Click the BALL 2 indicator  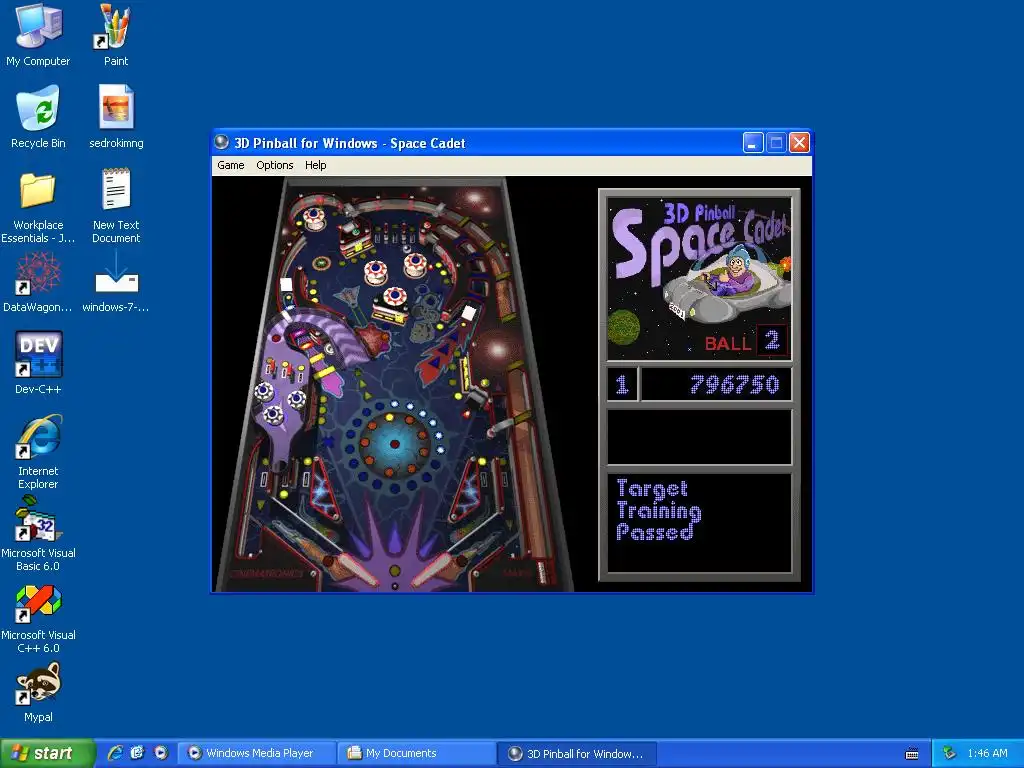745,341
